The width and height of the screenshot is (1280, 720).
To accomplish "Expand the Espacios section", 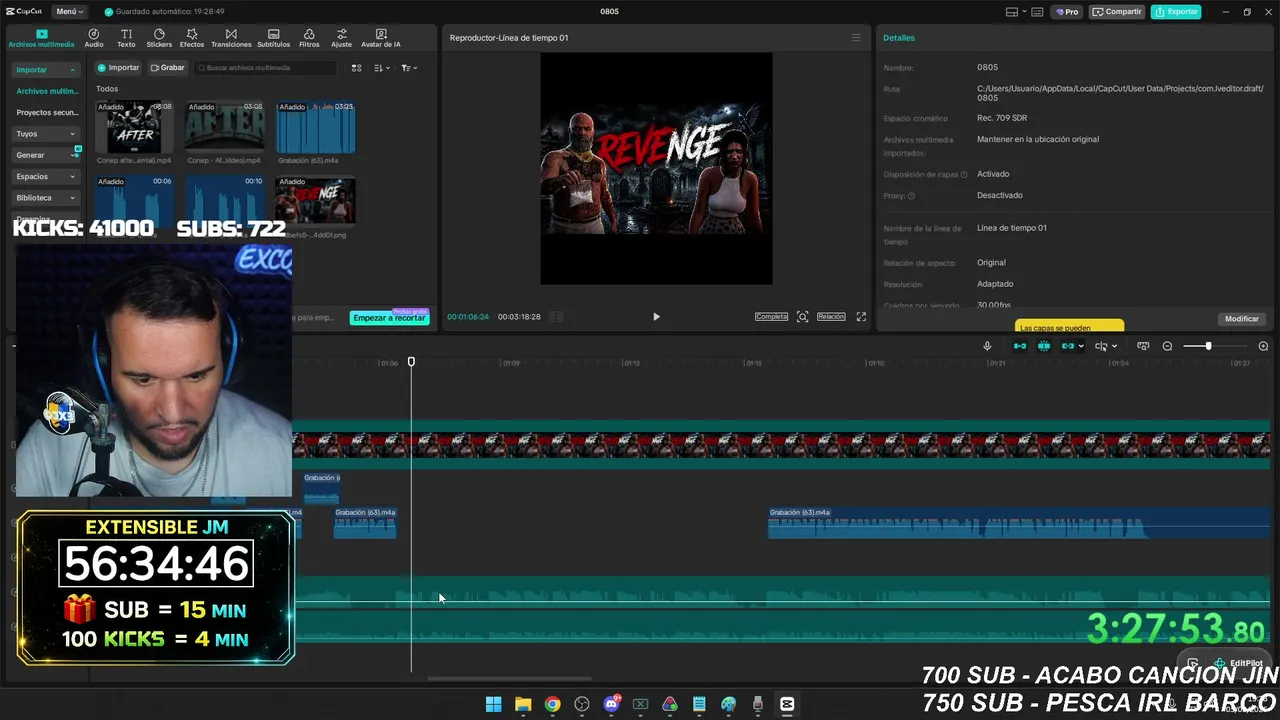I will 45,177.
